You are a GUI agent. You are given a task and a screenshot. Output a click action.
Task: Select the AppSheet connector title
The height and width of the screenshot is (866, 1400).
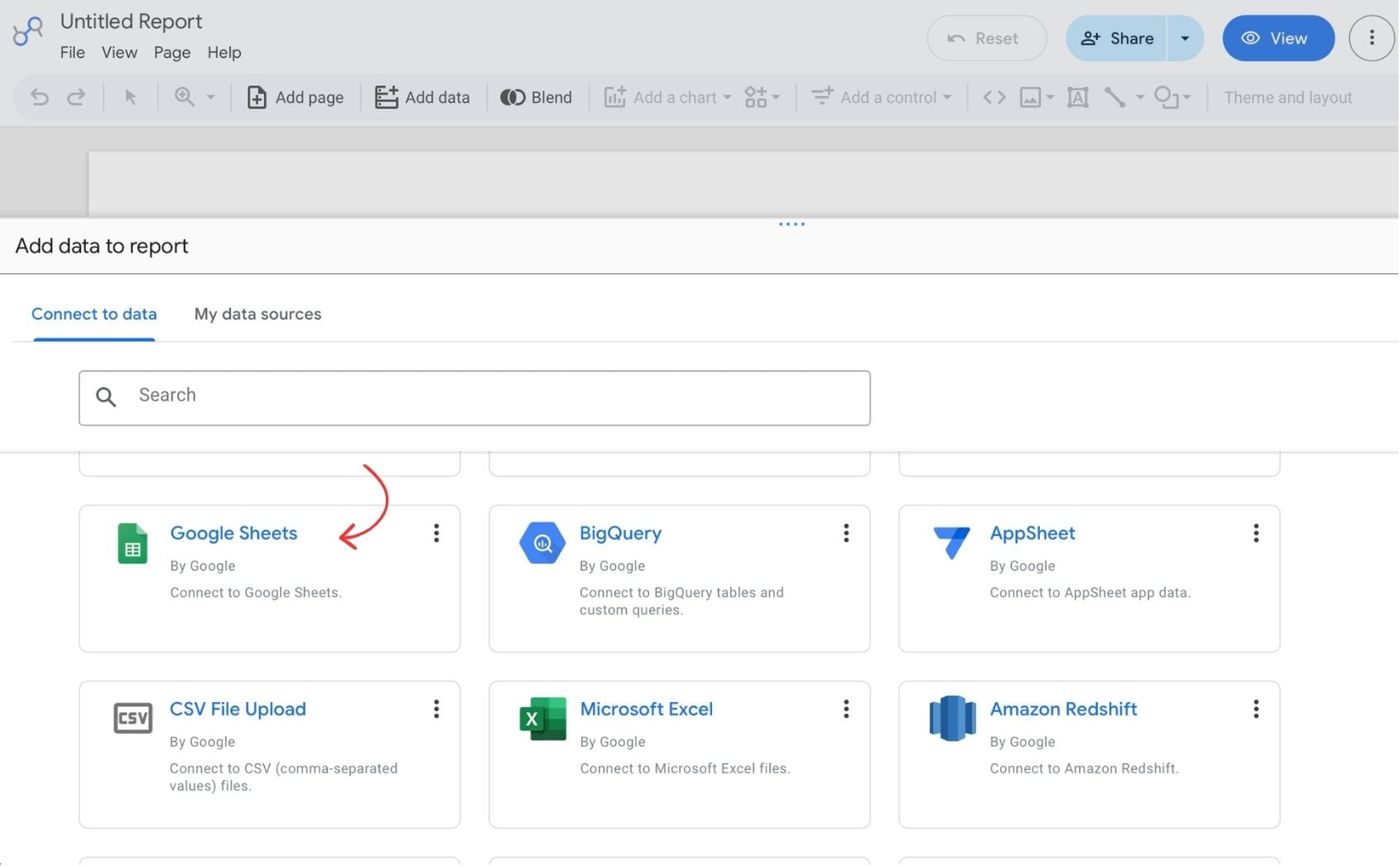pos(1032,533)
